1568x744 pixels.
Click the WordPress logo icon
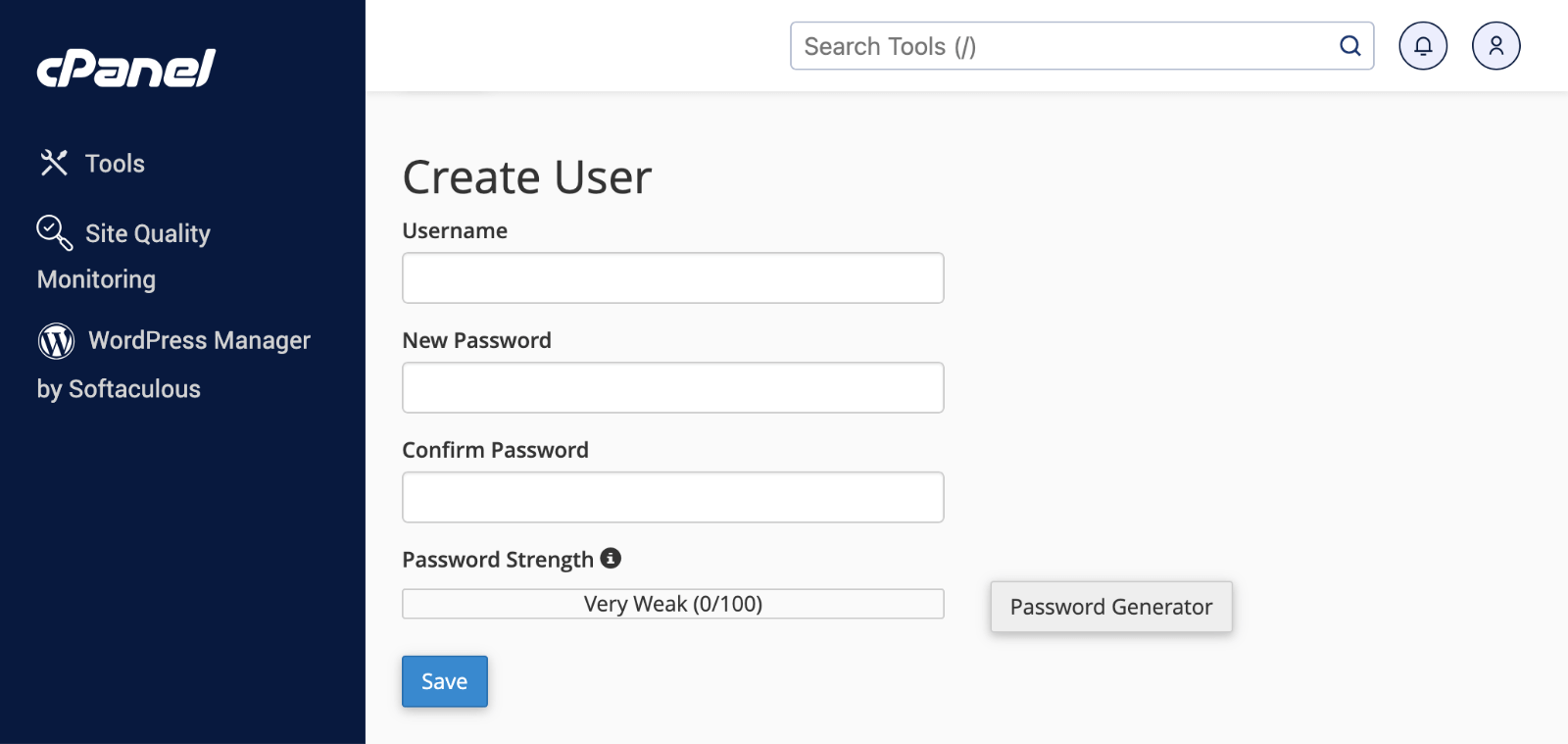coord(56,340)
